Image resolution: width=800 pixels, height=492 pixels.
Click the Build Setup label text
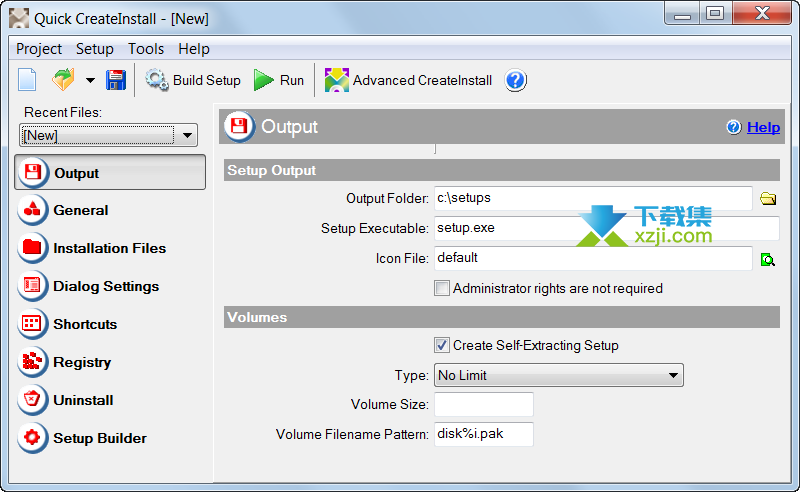207,81
